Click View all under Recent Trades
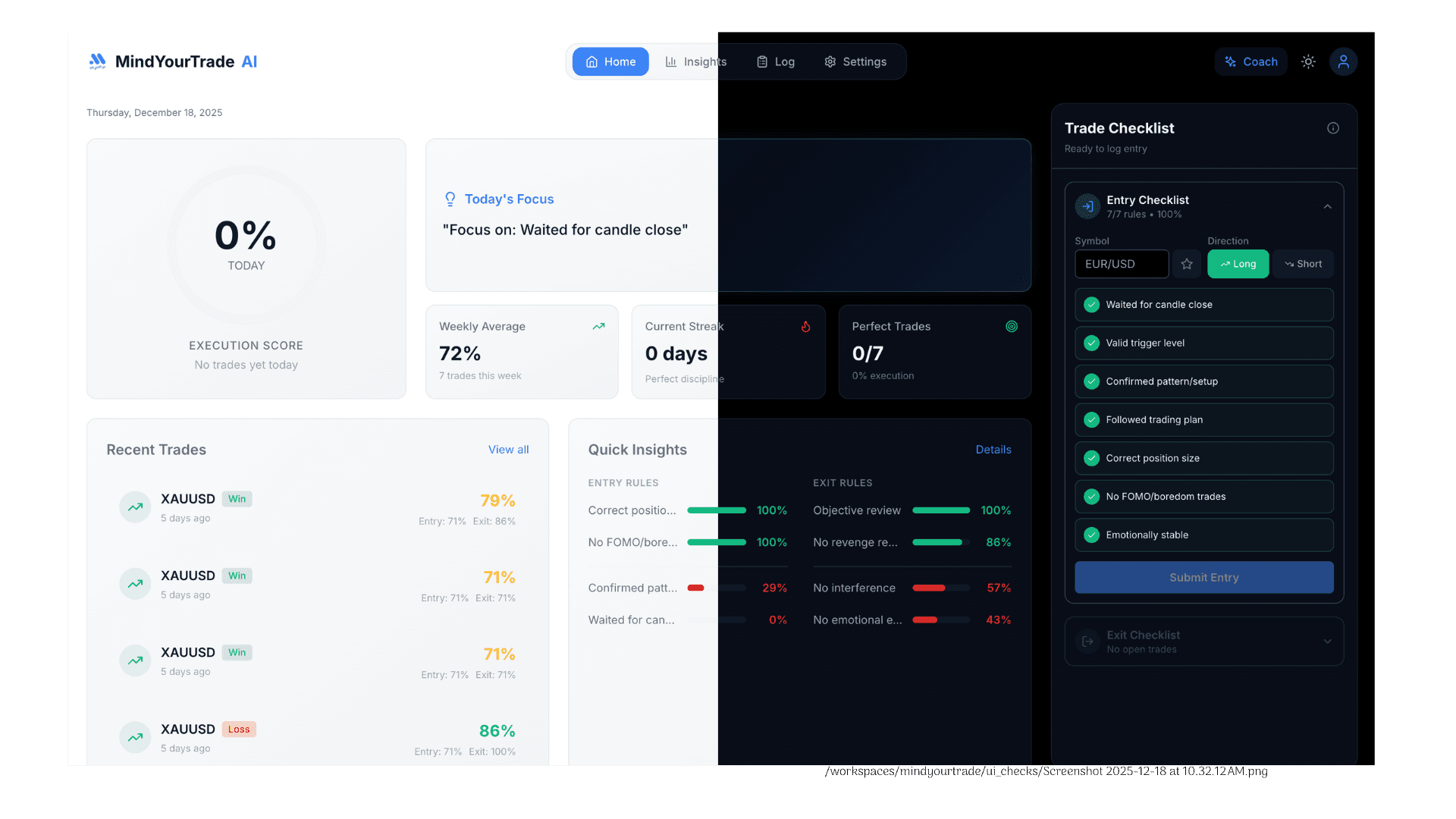Viewport: 1456px width, 819px height. coord(508,449)
